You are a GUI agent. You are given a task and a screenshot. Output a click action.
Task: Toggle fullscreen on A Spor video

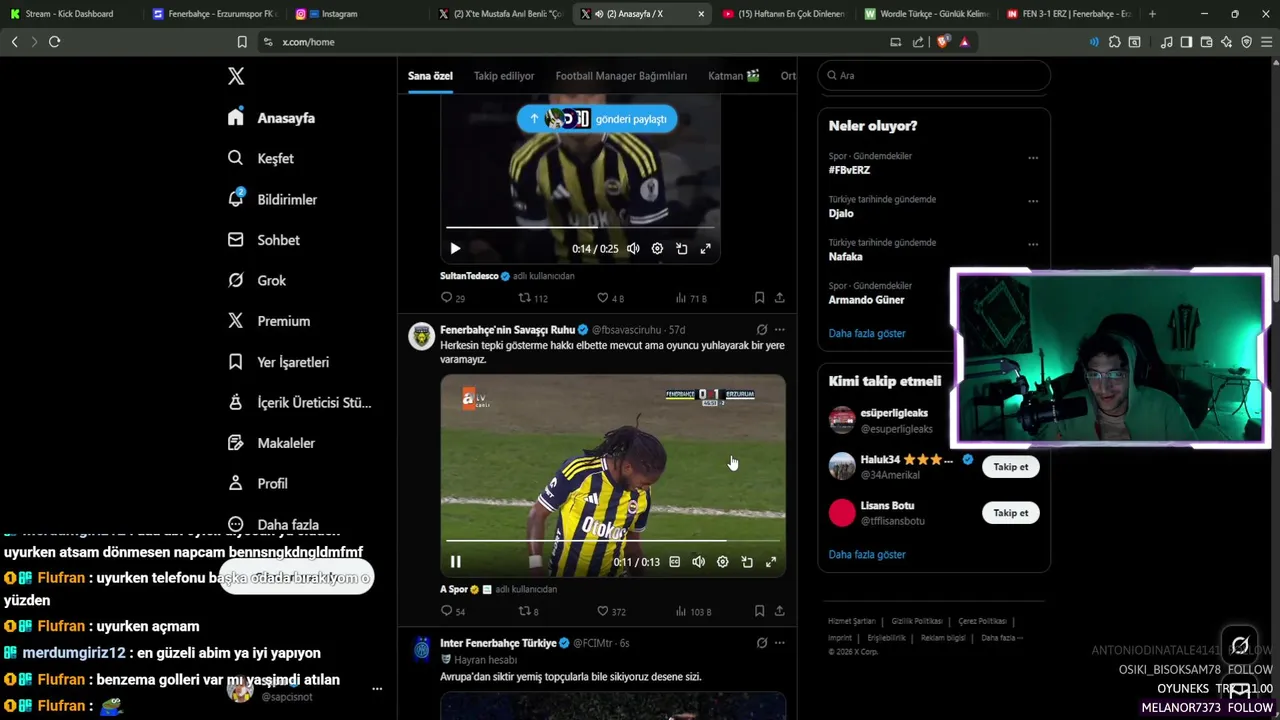771,562
